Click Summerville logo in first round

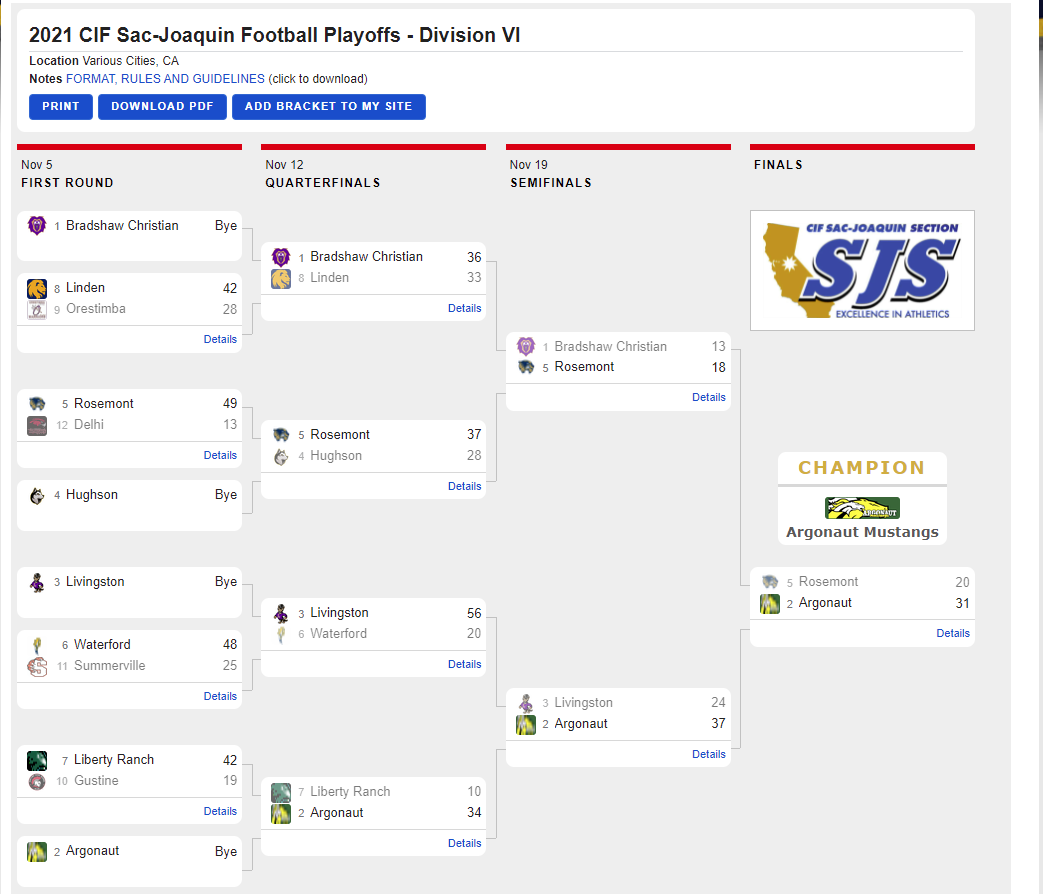37,666
